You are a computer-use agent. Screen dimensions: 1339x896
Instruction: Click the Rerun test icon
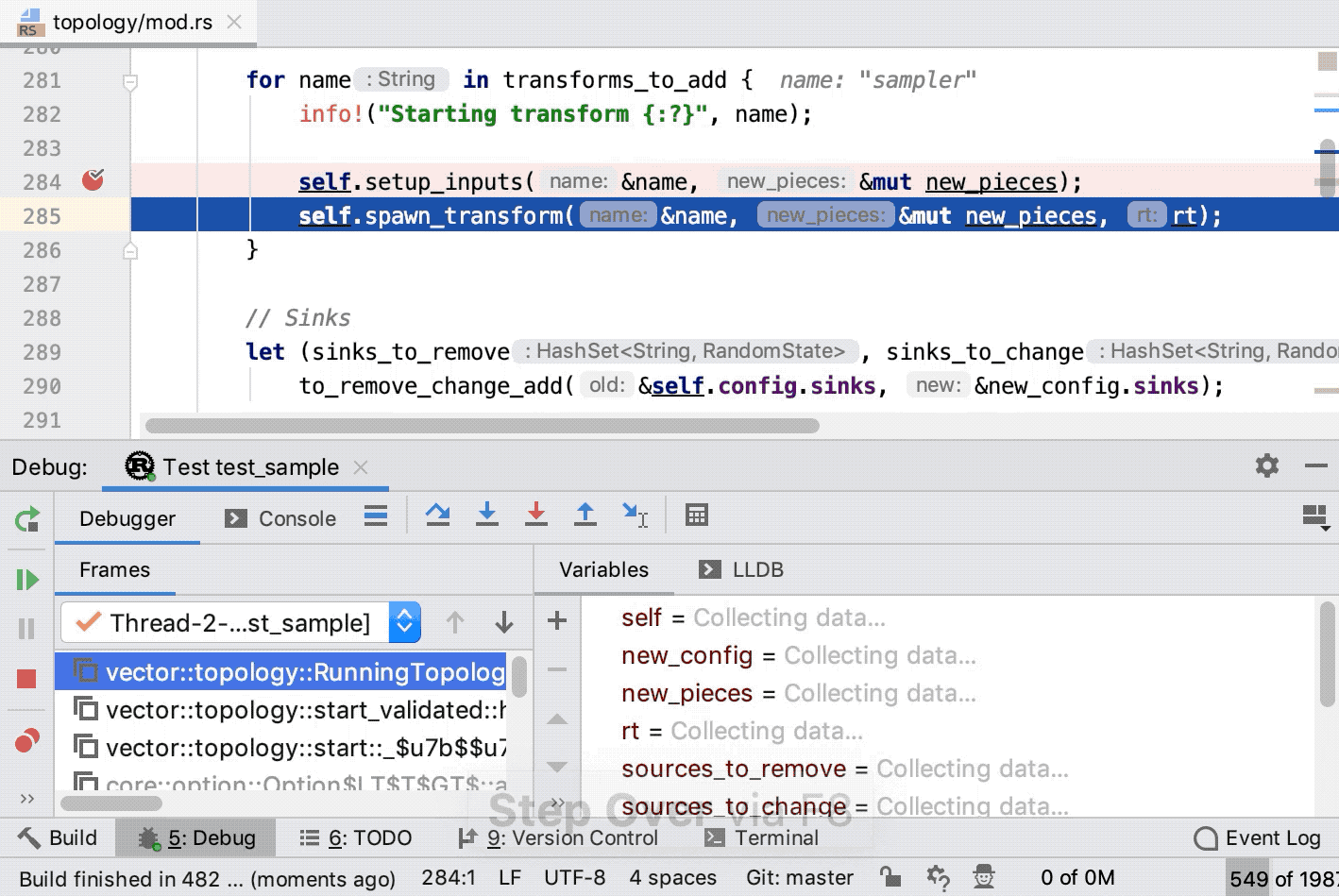tap(26, 519)
